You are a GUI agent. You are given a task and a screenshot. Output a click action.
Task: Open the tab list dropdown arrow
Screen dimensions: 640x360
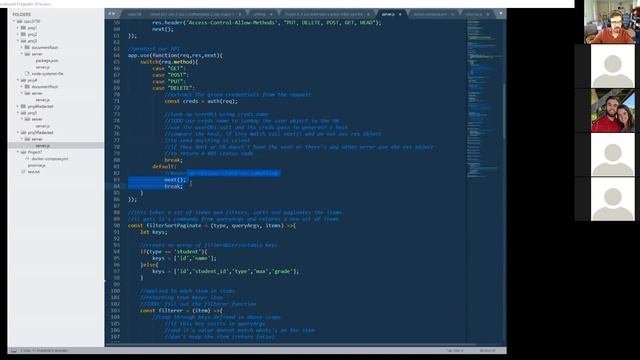501,13
